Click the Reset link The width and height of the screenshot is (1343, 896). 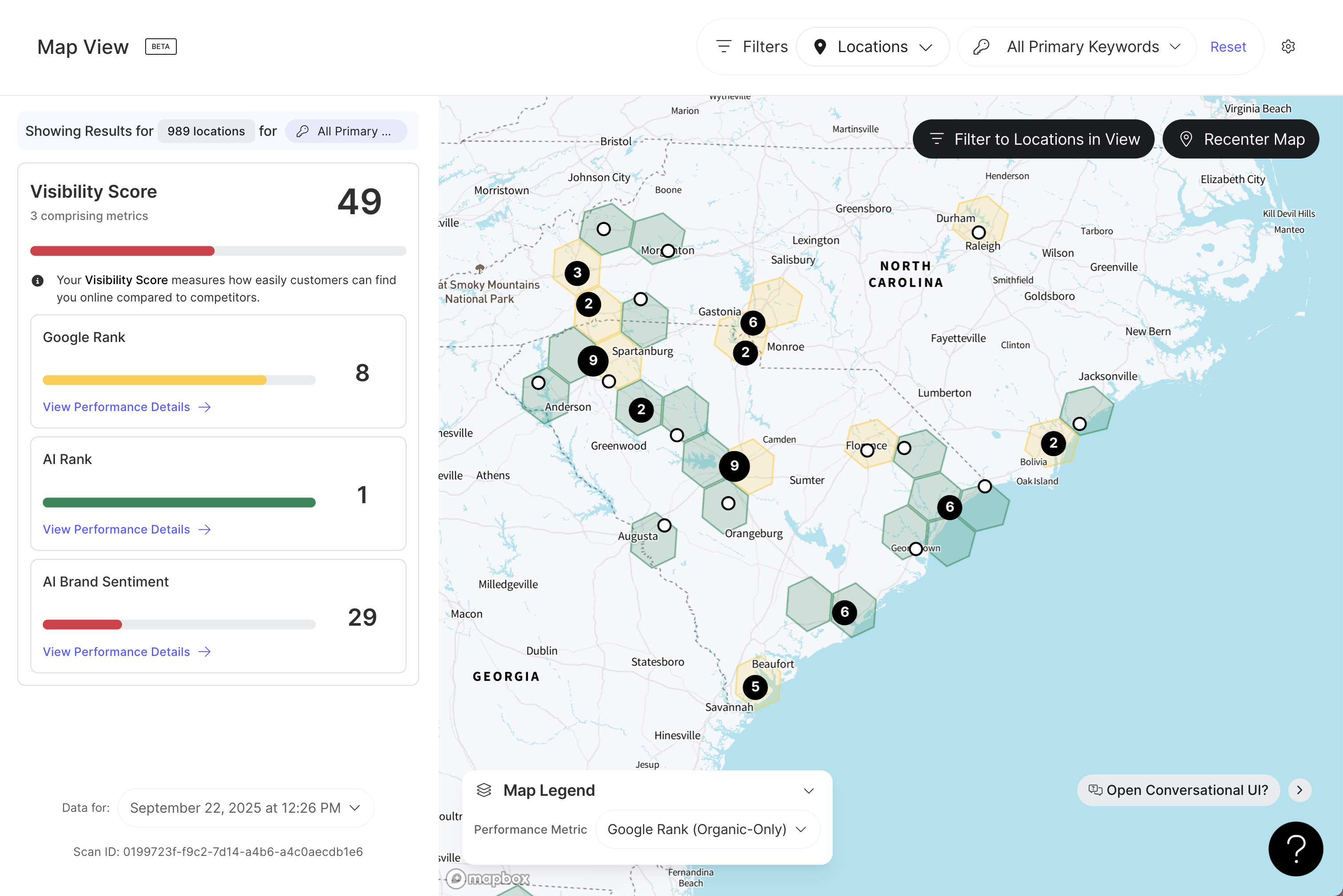click(x=1228, y=47)
